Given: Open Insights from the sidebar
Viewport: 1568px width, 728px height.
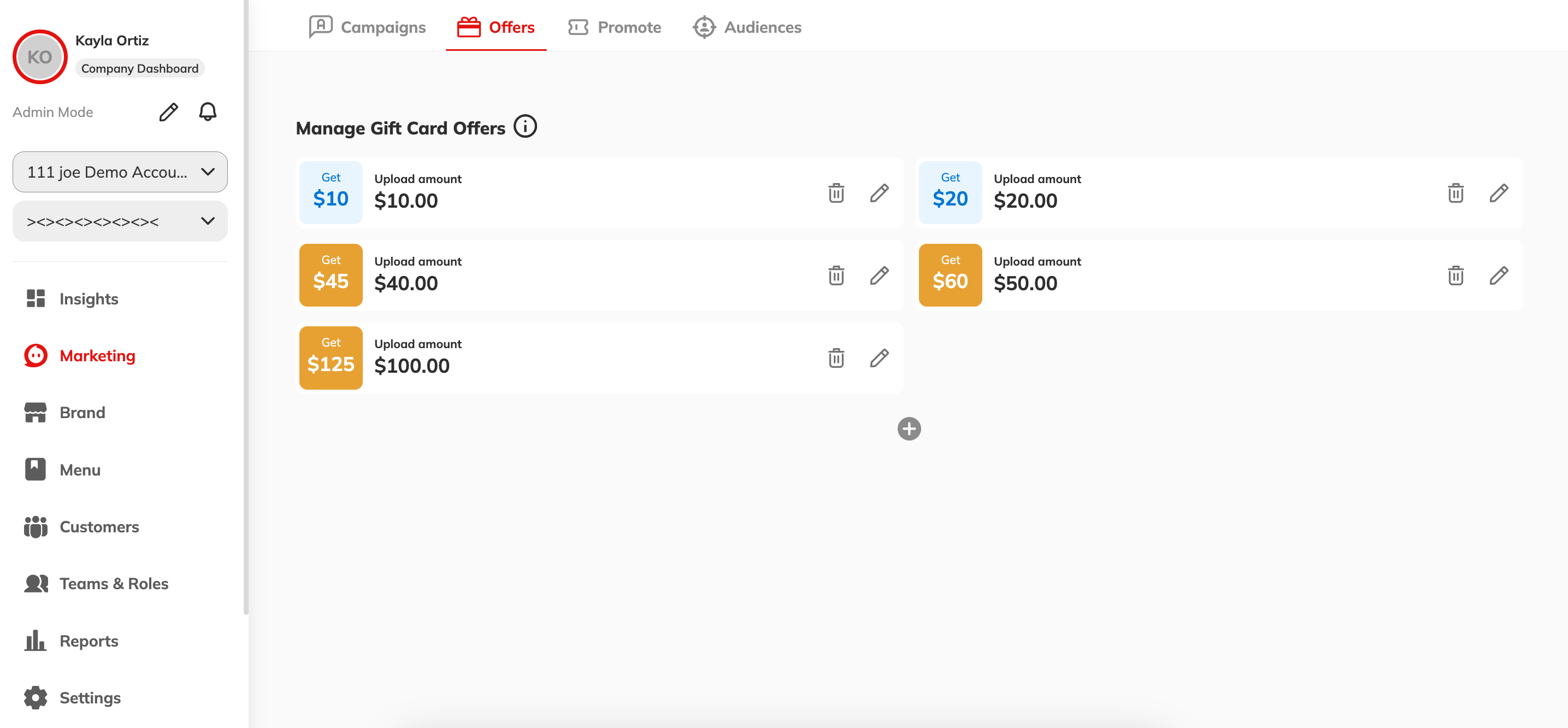Looking at the screenshot, I should (72, 299).
